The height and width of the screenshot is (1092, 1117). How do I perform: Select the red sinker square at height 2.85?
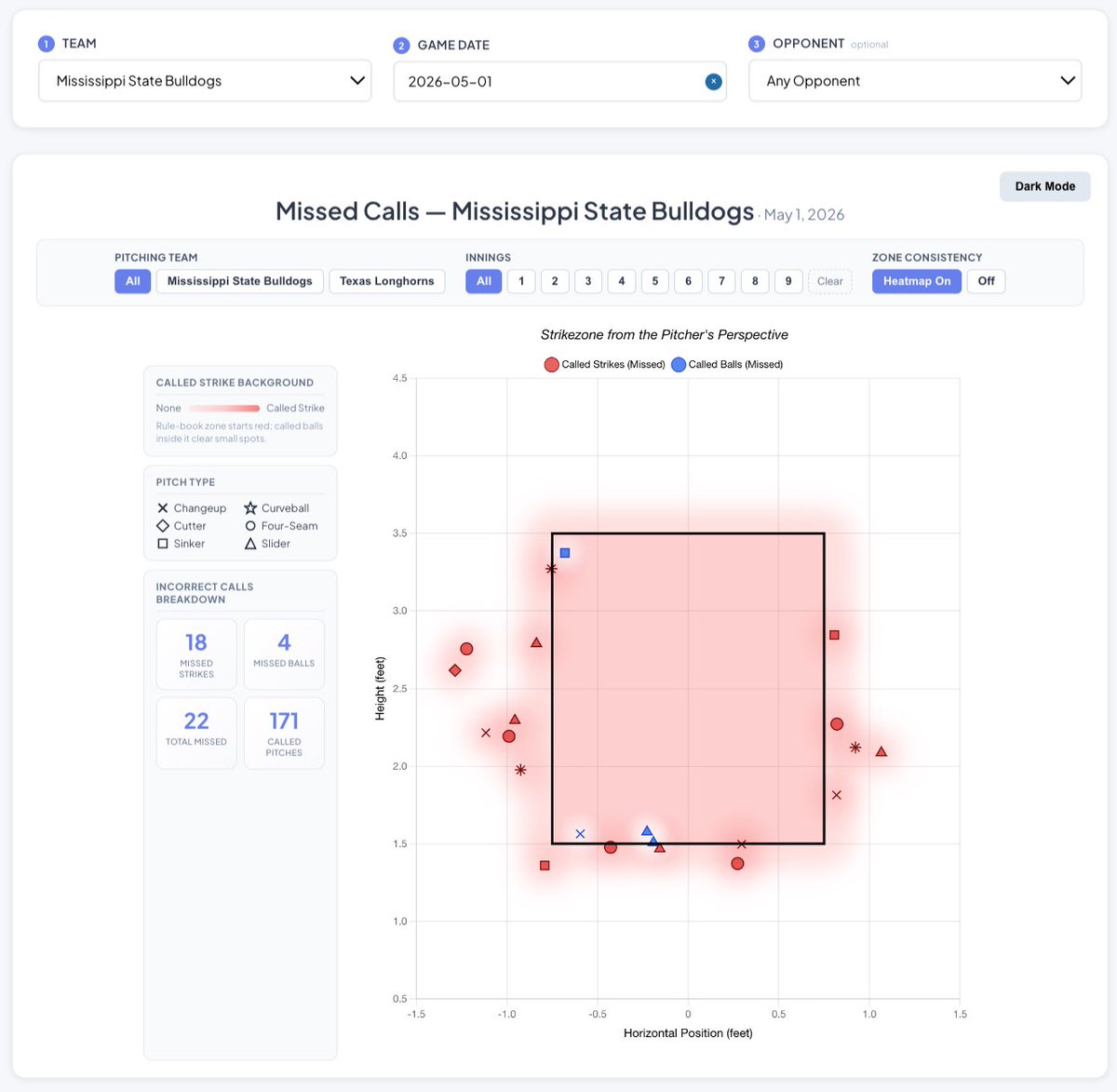tap(834, 635)
